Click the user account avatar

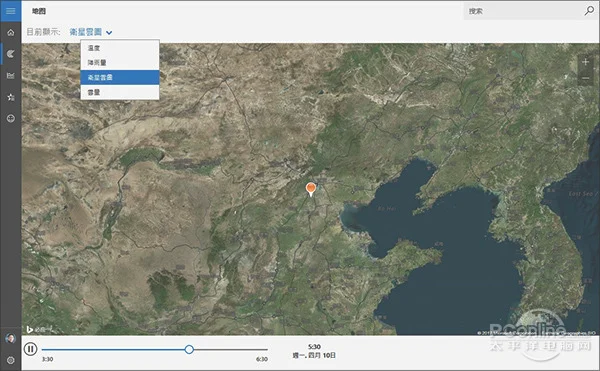pos(11,338)
